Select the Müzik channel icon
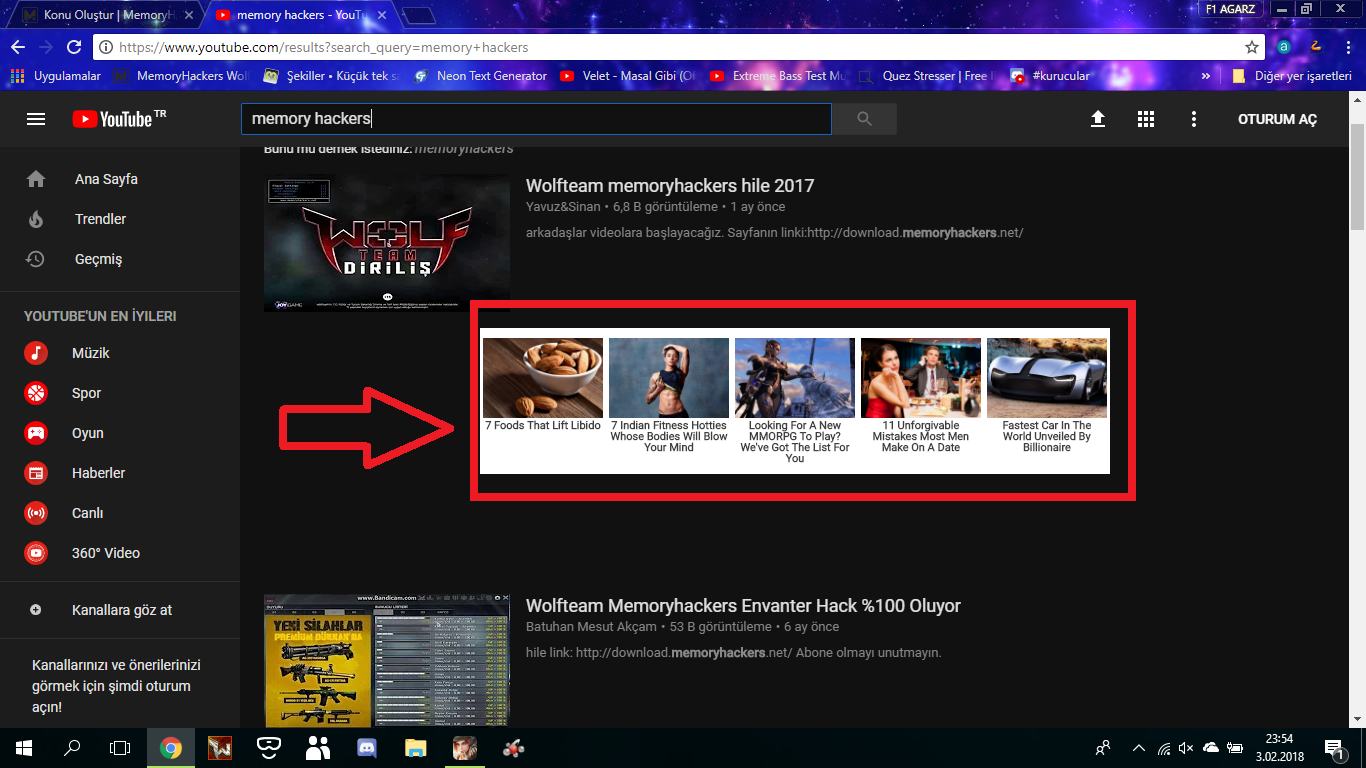Viewport: 1366px width, 768px height. 36,353
